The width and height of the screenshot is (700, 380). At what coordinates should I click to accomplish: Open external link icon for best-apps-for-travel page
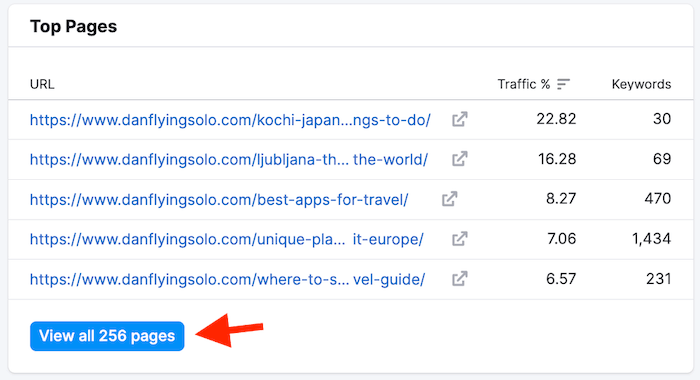[450, 199]
